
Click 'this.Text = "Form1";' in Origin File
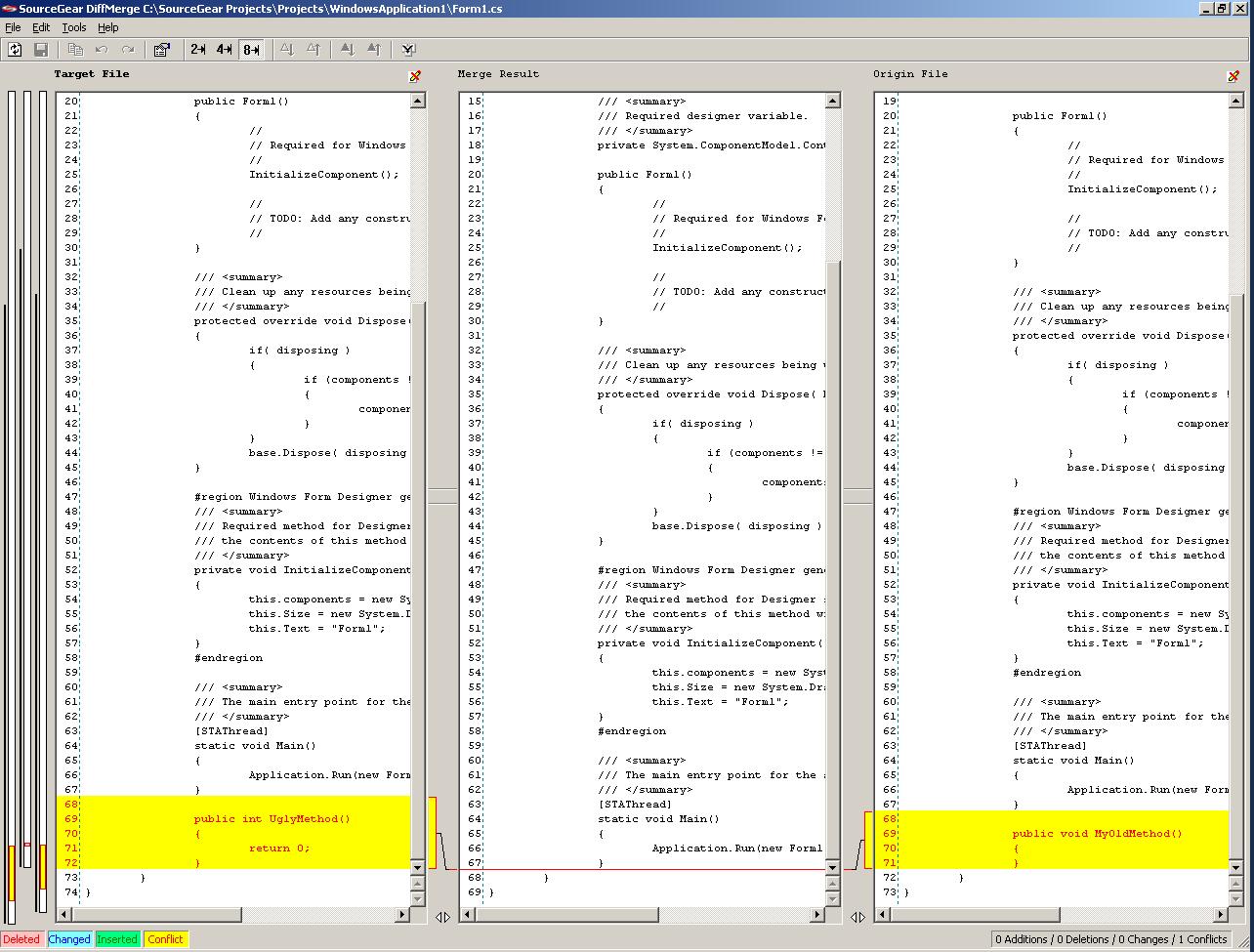pos(1135,643)
